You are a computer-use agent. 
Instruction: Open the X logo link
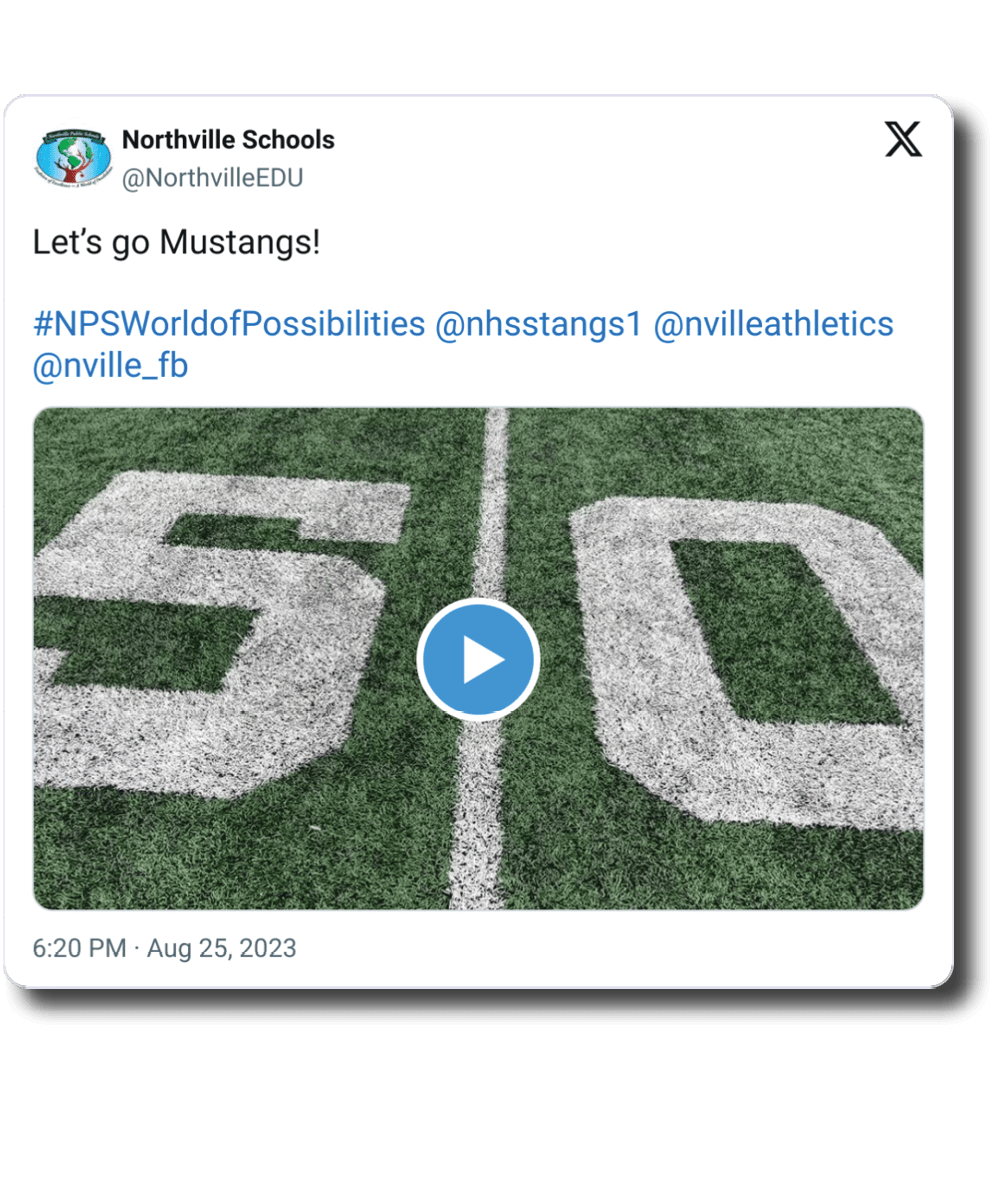[x=903, y=141]
